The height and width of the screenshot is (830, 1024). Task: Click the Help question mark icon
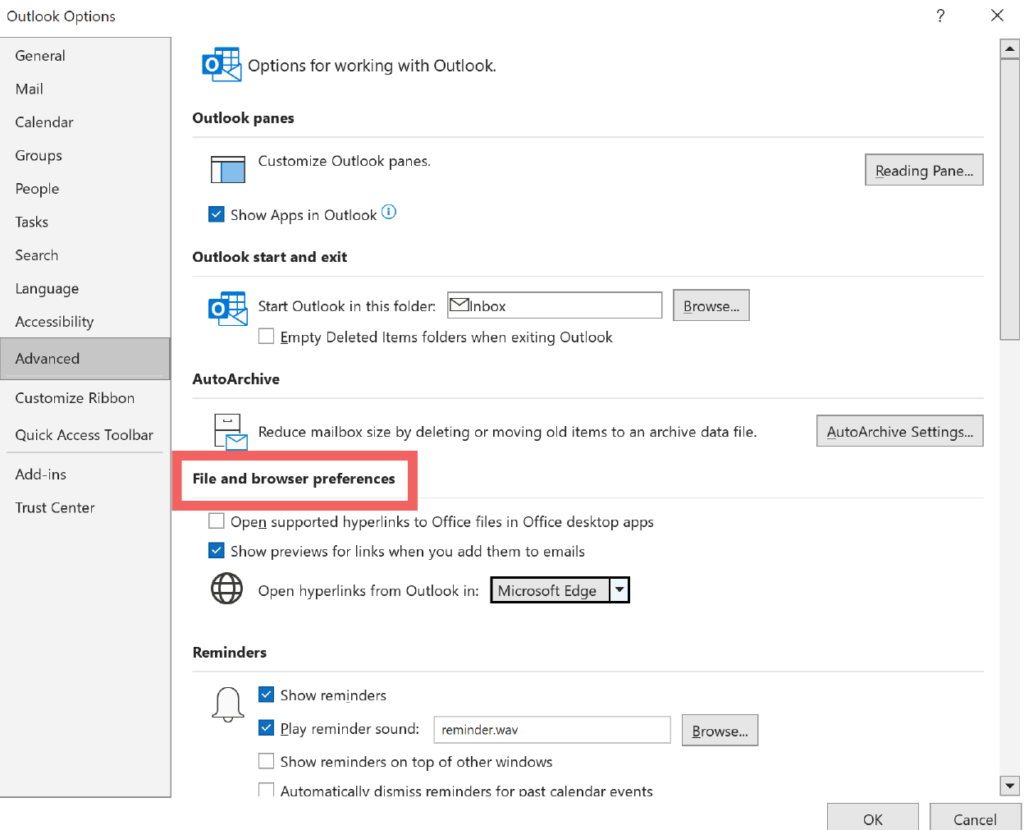coord(940,16)
